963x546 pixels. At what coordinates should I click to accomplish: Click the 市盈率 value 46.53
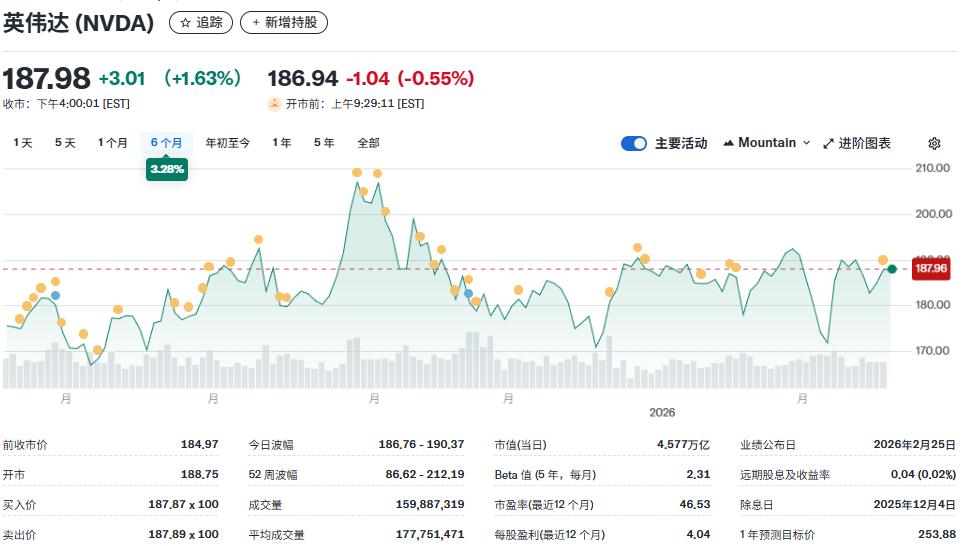click(695, 504)
